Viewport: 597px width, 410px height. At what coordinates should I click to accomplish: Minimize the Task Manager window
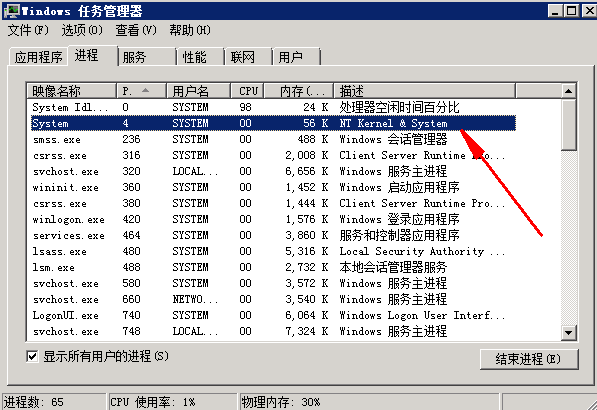coord(555,11)
